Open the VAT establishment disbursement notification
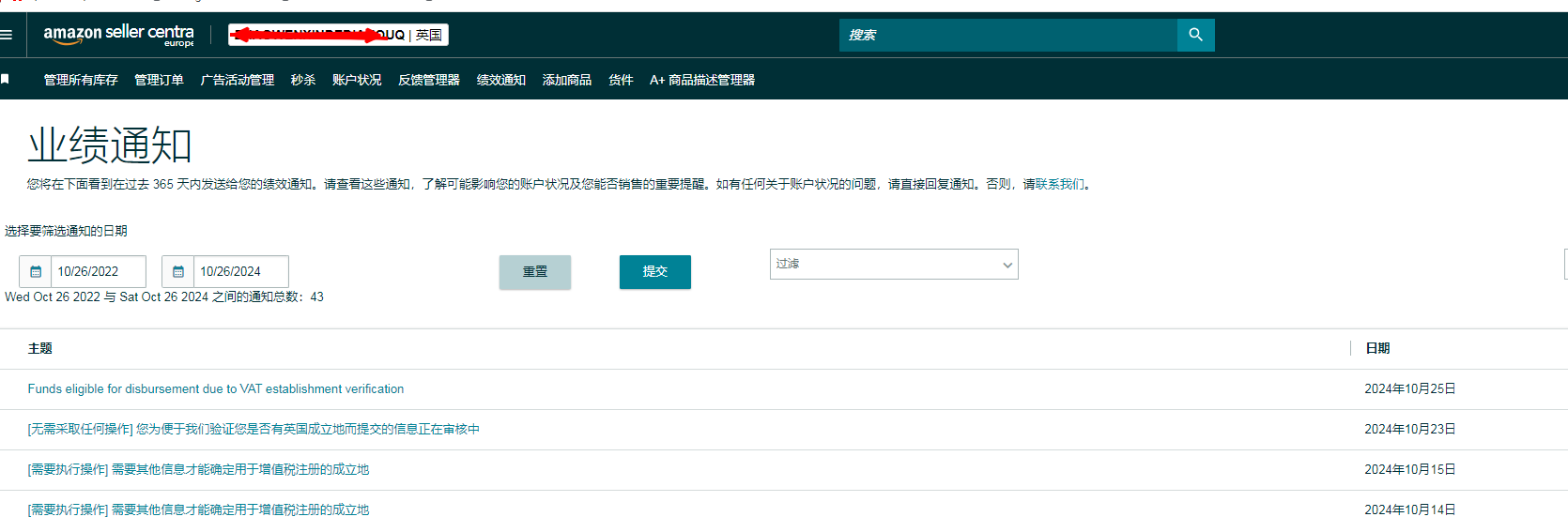 tap(216, 388)
